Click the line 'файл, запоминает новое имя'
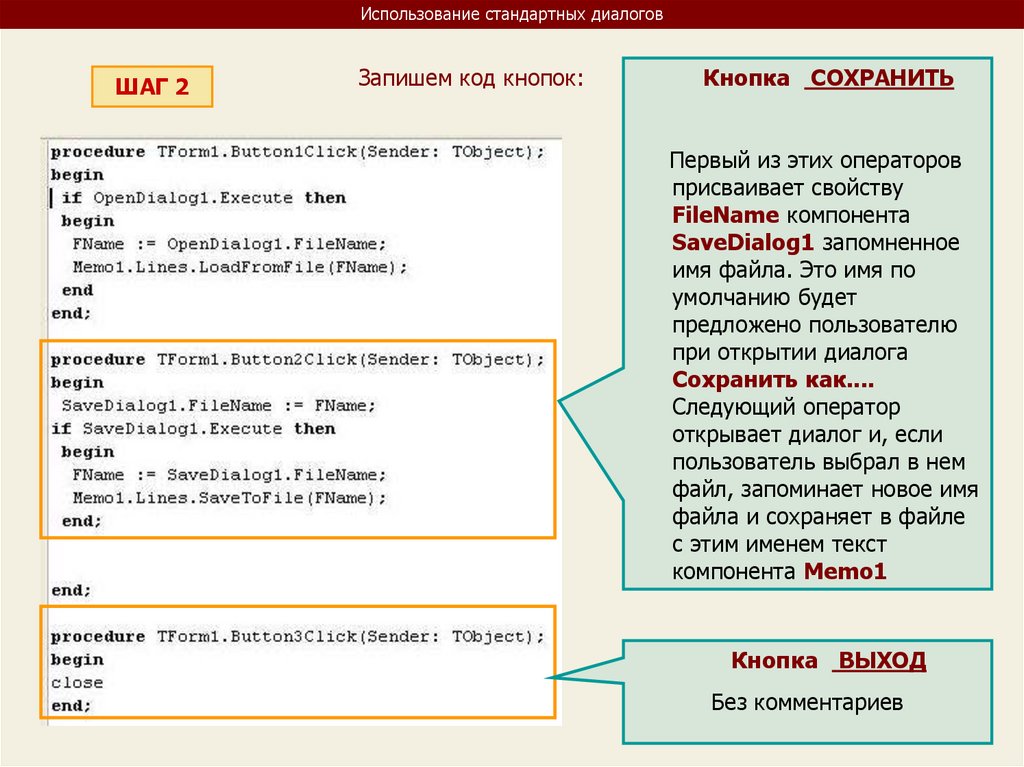 point(825,489)
